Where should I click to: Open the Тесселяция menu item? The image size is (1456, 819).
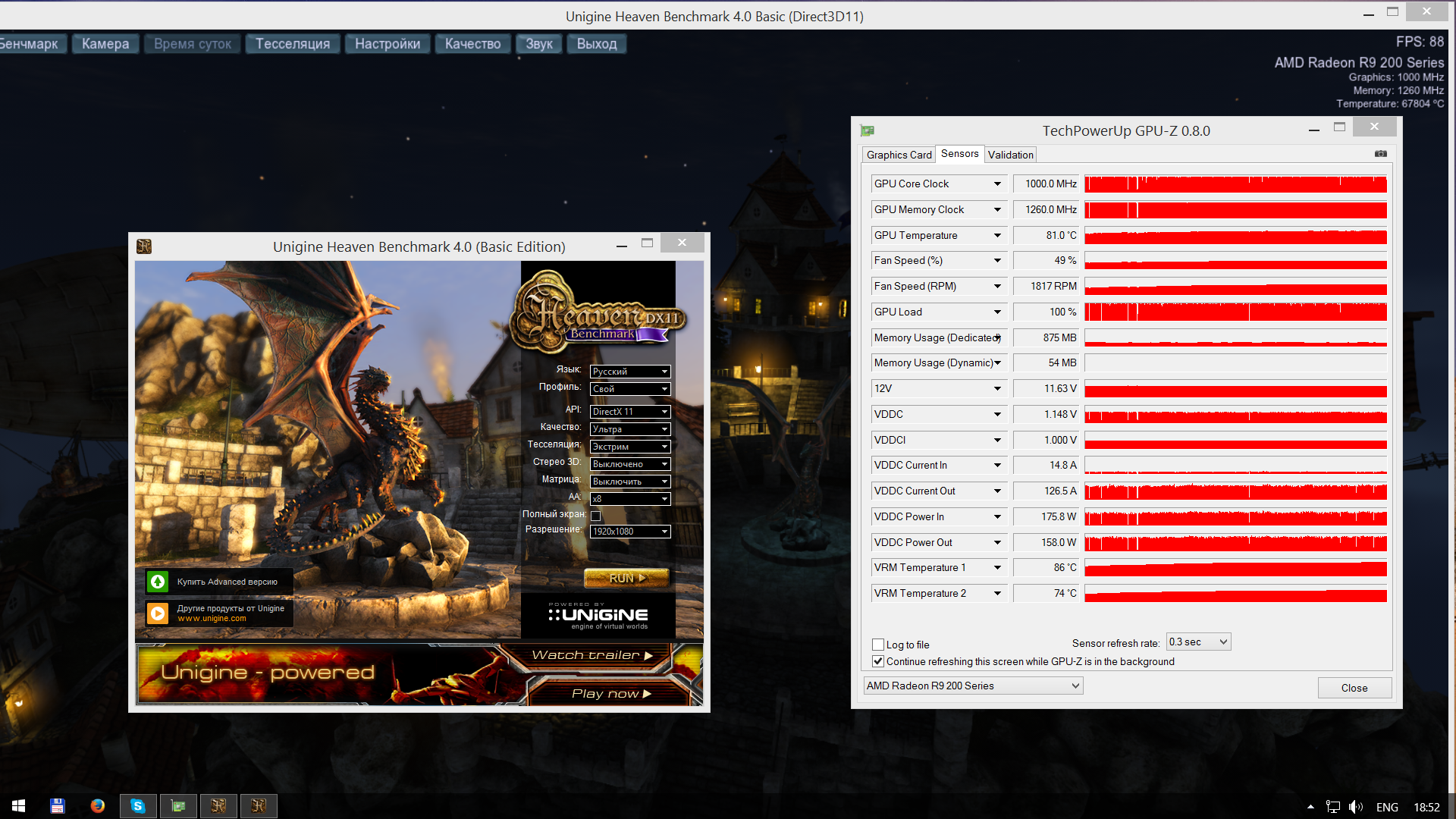(x=292, y=44)
